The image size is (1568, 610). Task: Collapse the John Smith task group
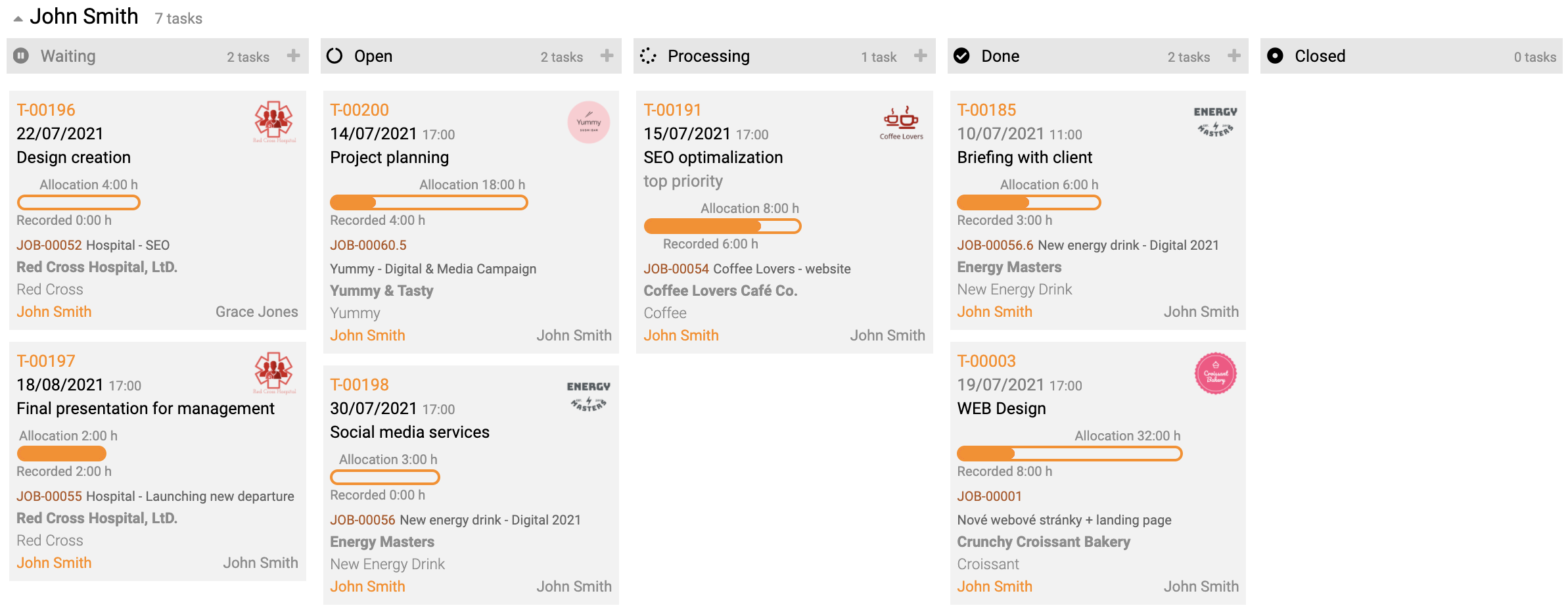18,18
